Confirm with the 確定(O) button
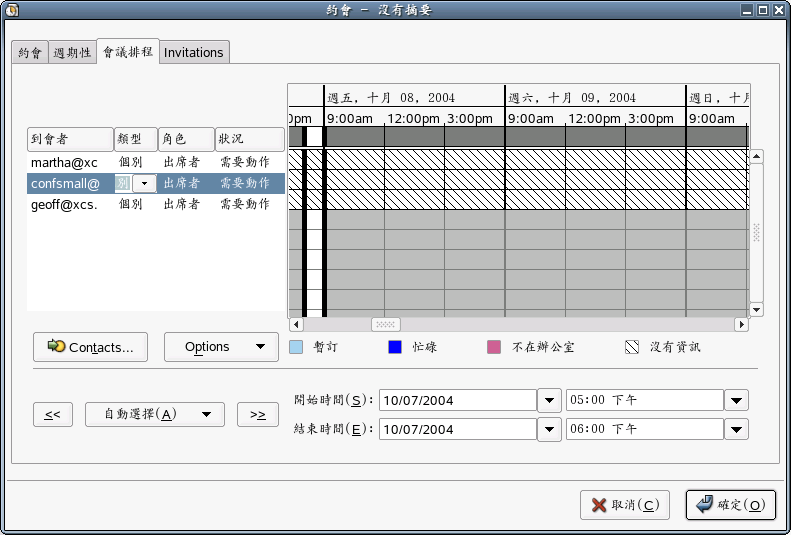The width and height of the screenshot is (791, 535). click(x=730, y=505)
